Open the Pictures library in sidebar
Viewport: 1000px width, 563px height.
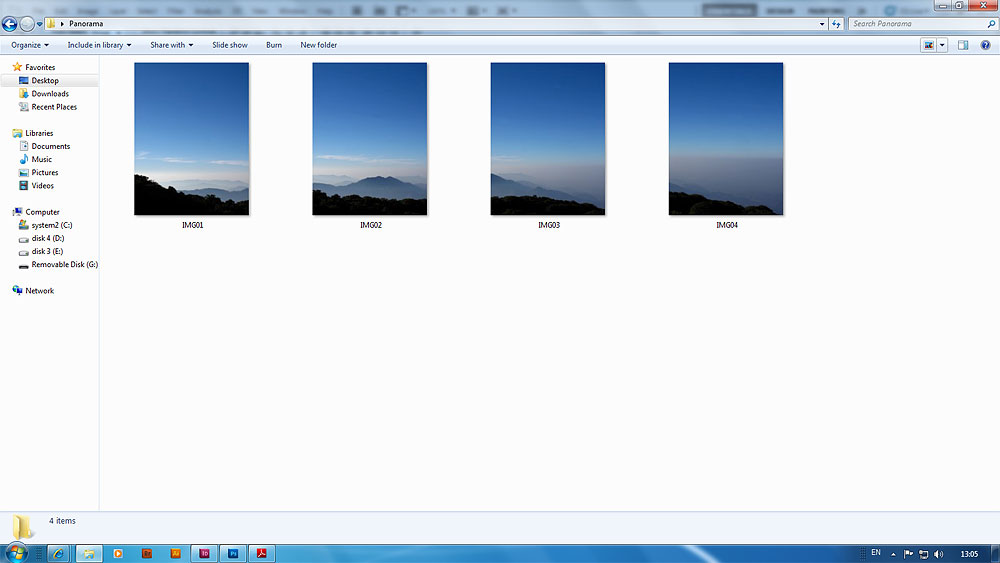pos(45,173)
